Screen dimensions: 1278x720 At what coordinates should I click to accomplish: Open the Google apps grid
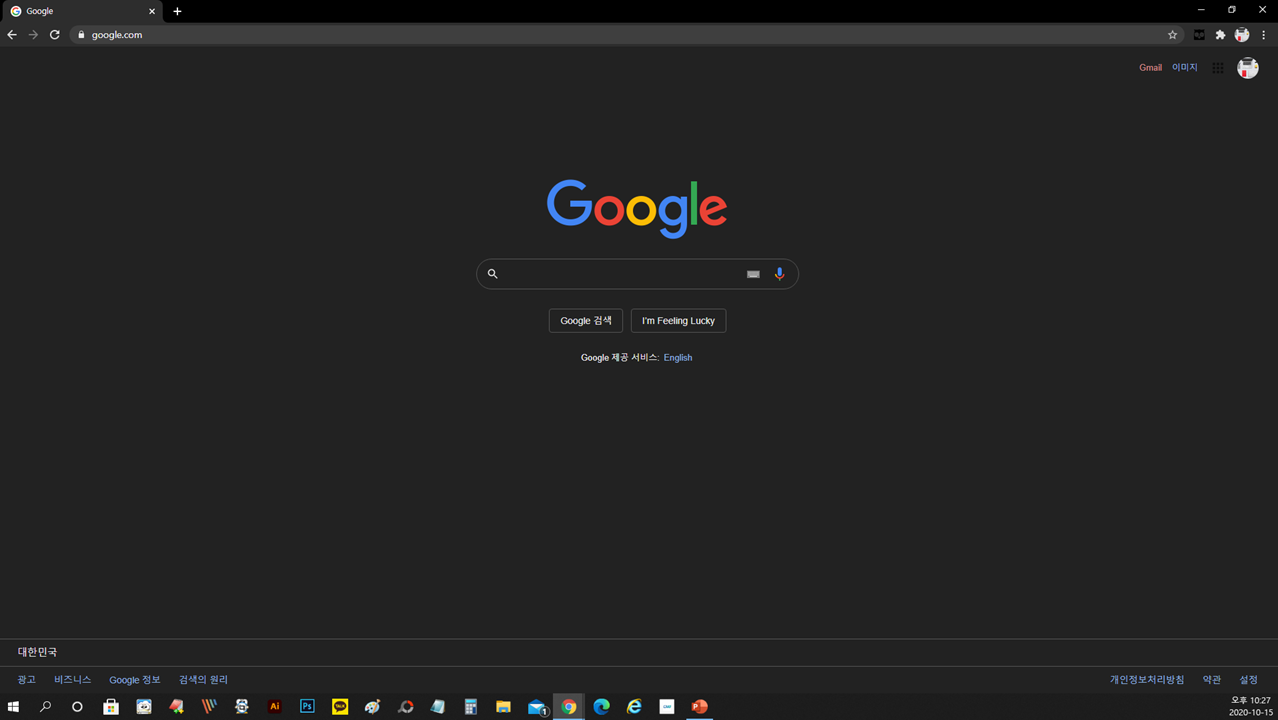point(1218,68)
